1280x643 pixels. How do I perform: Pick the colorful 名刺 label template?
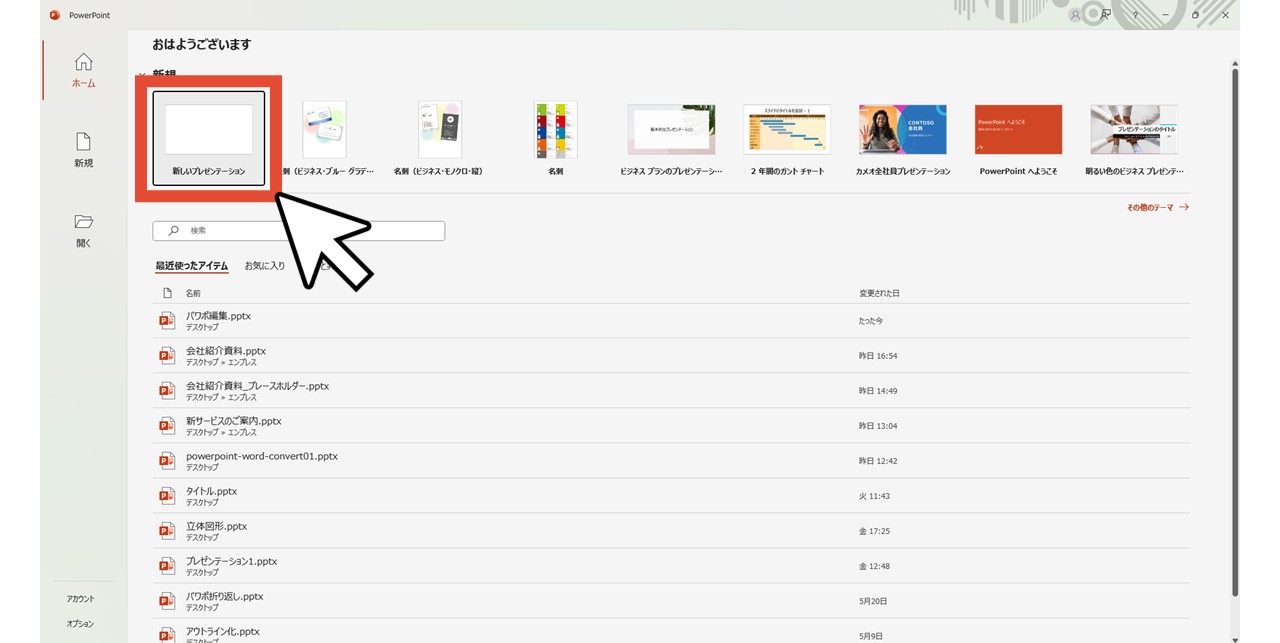[x=555, y=138]
